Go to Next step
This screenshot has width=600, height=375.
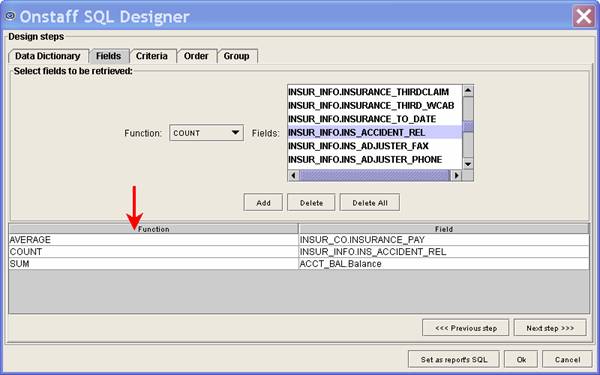coord(550,328)
